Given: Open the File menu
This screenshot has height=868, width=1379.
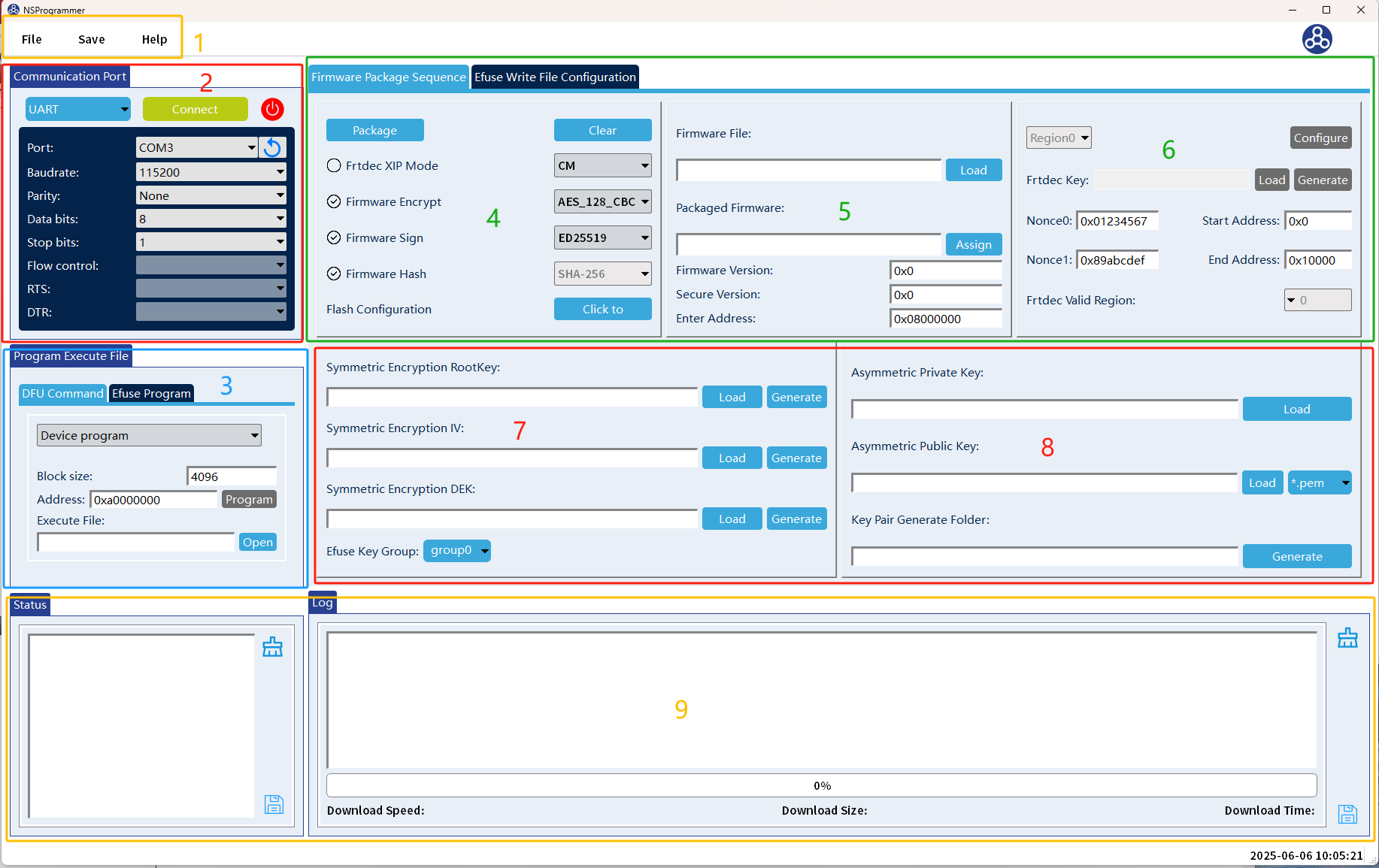Looking at the screenshot, I should coord(32,39).
